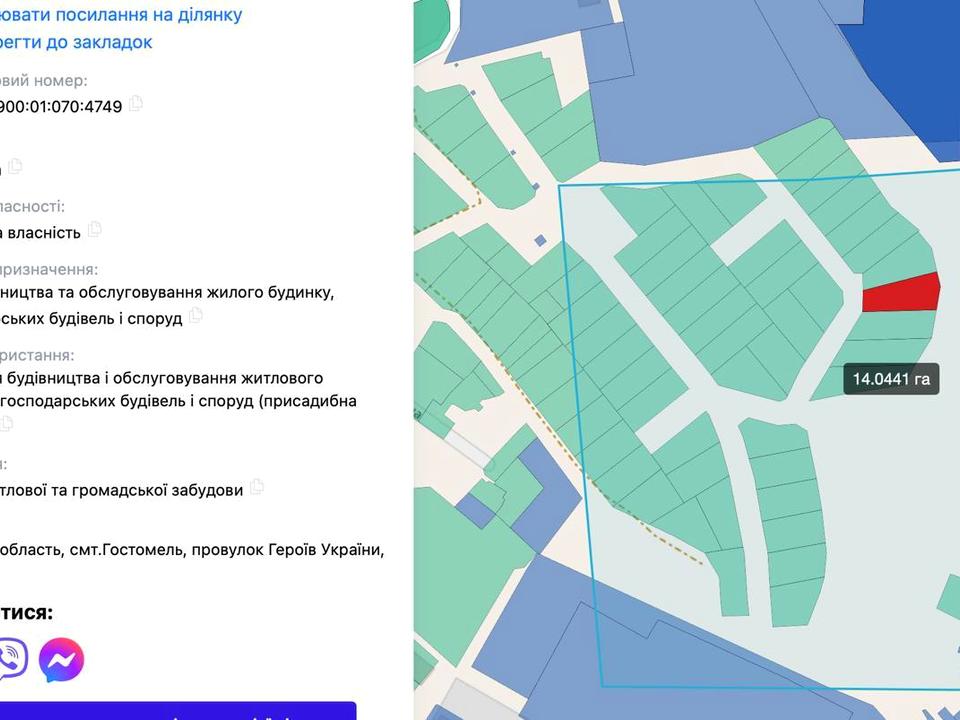Screen dimensions: 960x720
Task: Copy the cadastral number 070:4749
Action: pos(136,104)
